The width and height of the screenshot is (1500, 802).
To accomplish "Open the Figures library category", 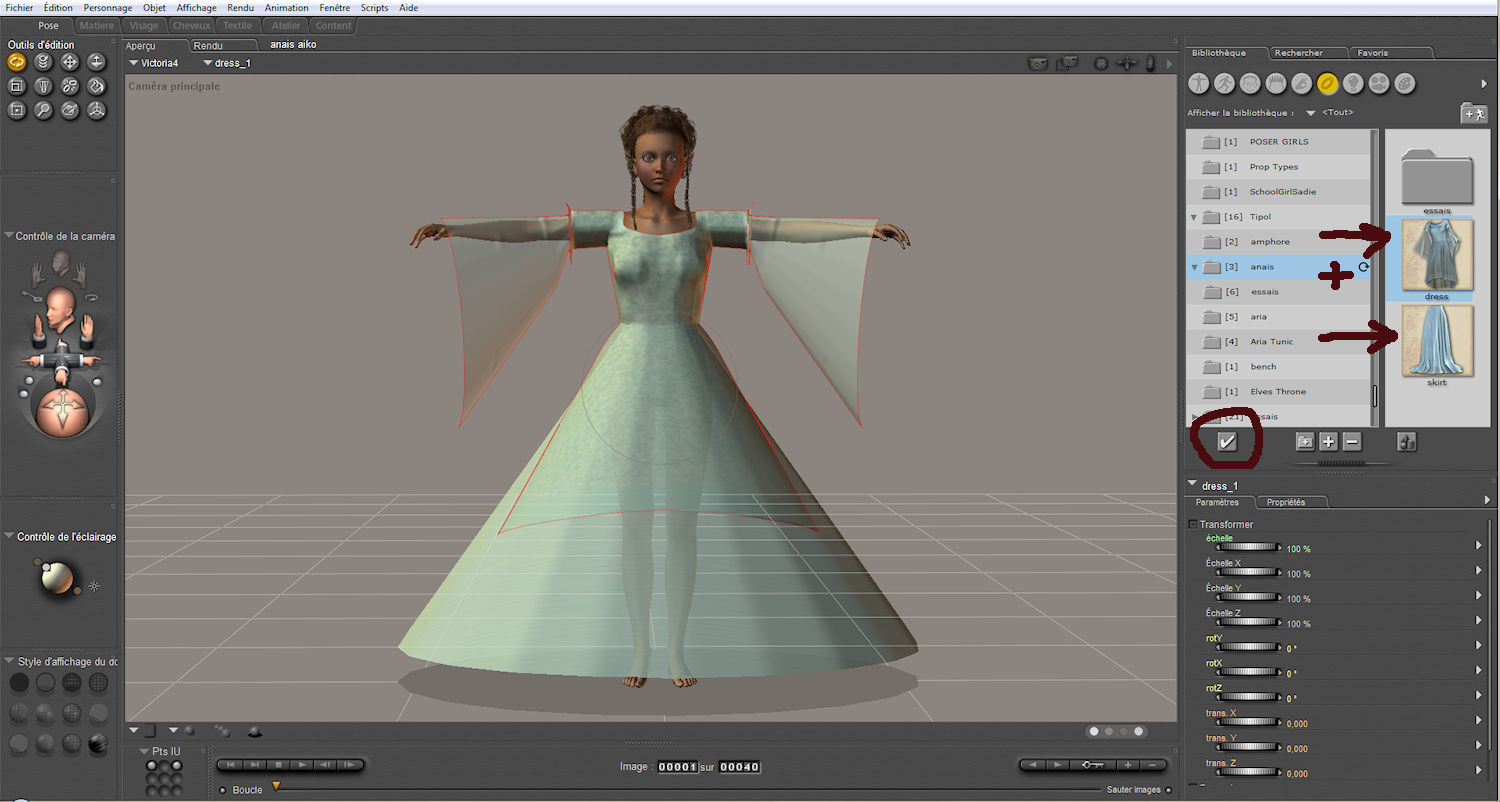I will [x=1198, y=83].
